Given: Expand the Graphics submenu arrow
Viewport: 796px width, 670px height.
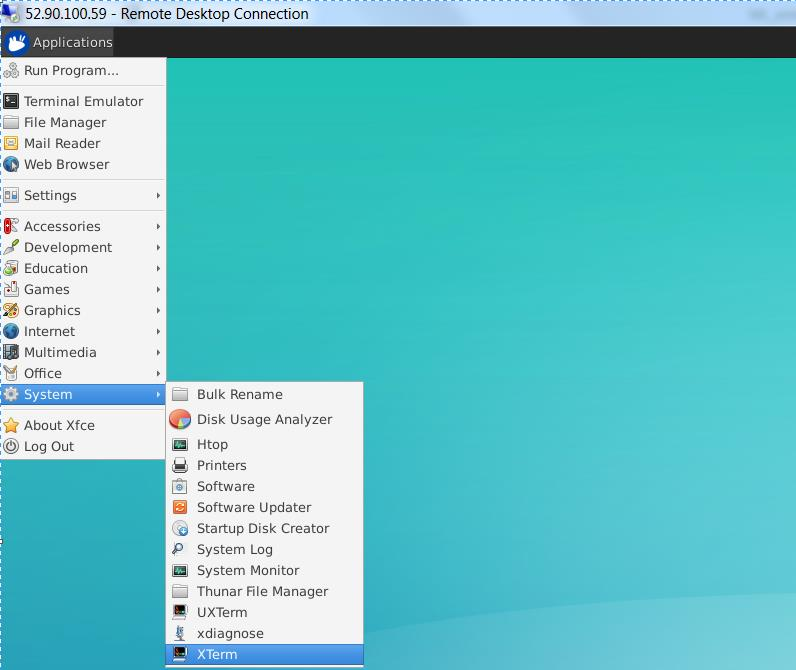Looking at the screenshot, I should coord(158,310).
